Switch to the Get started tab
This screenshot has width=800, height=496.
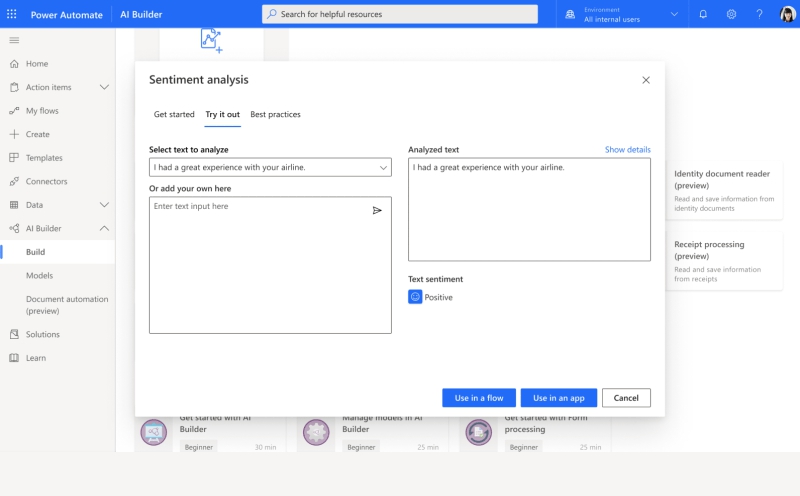coord(174,114)
